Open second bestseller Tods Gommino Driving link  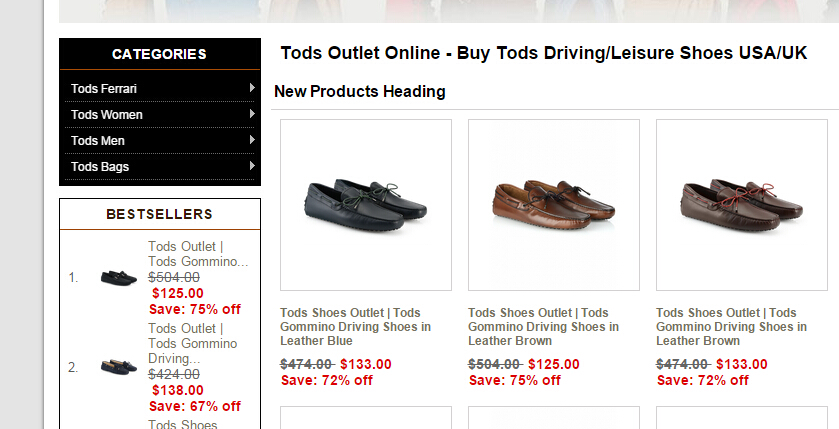[x=193, y=343]
